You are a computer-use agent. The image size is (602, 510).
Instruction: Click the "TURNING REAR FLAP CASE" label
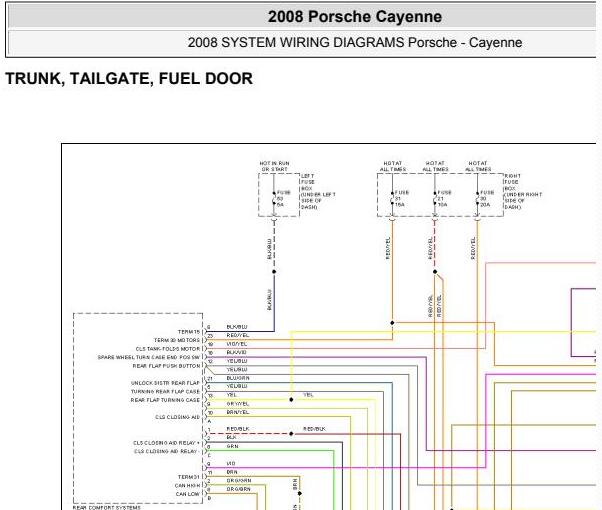point(165,391)
